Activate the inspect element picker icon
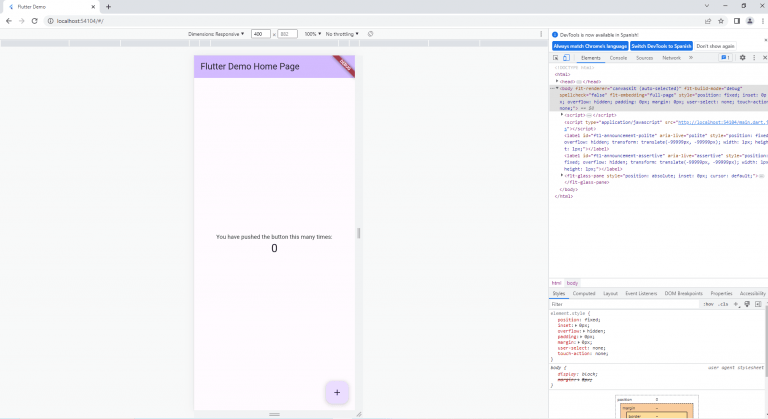The image size is (768, 419). (555, 58)
